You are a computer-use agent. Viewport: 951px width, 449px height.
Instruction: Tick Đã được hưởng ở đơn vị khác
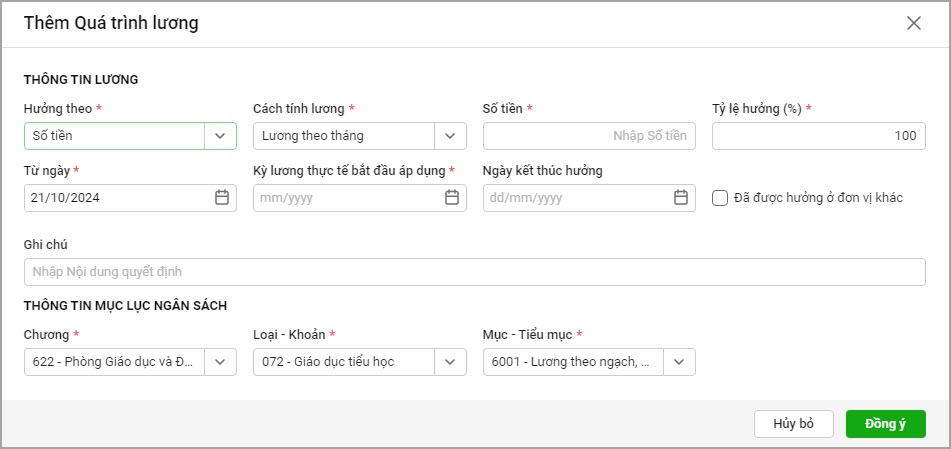(720, 198)
